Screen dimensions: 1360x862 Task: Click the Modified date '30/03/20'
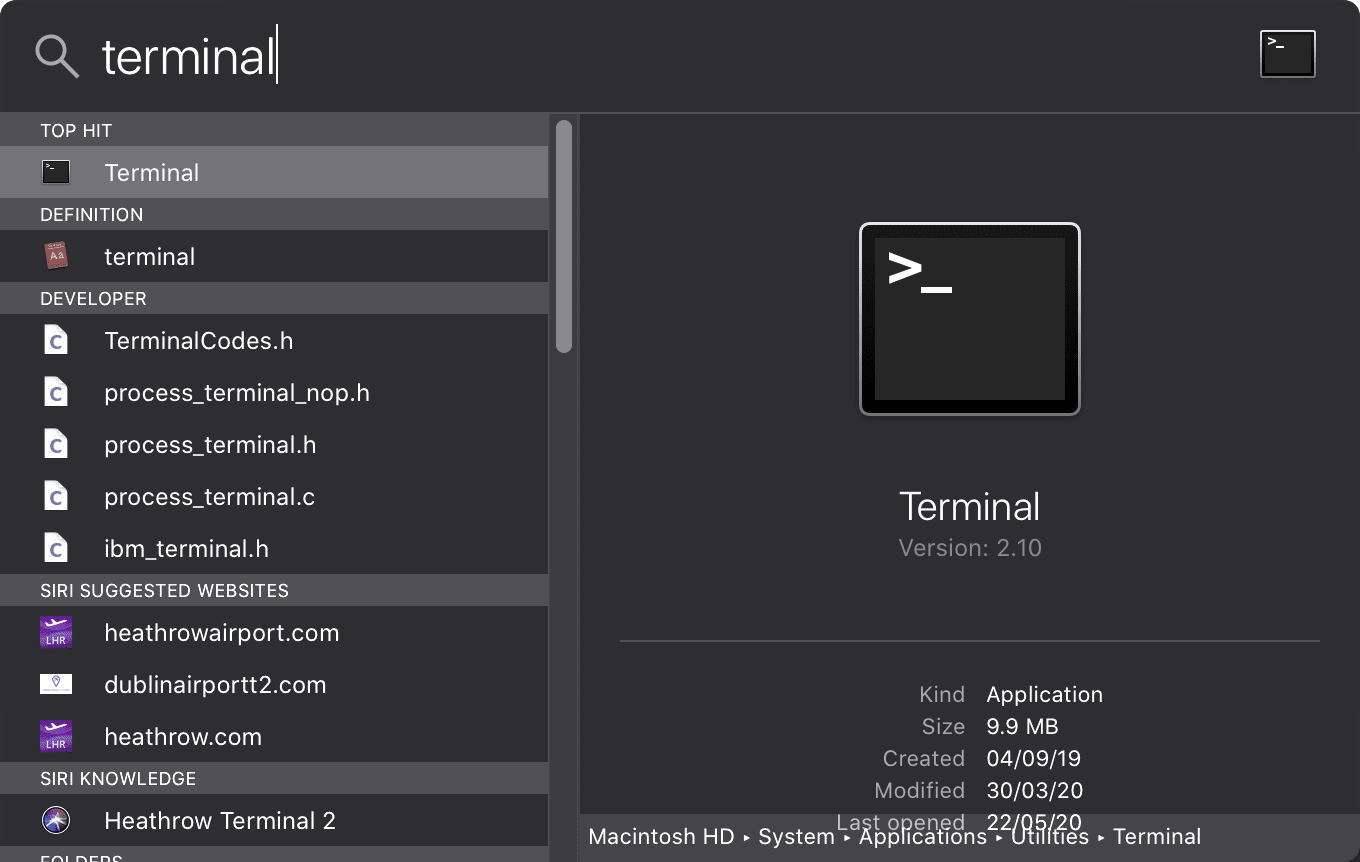point(1035,790)
